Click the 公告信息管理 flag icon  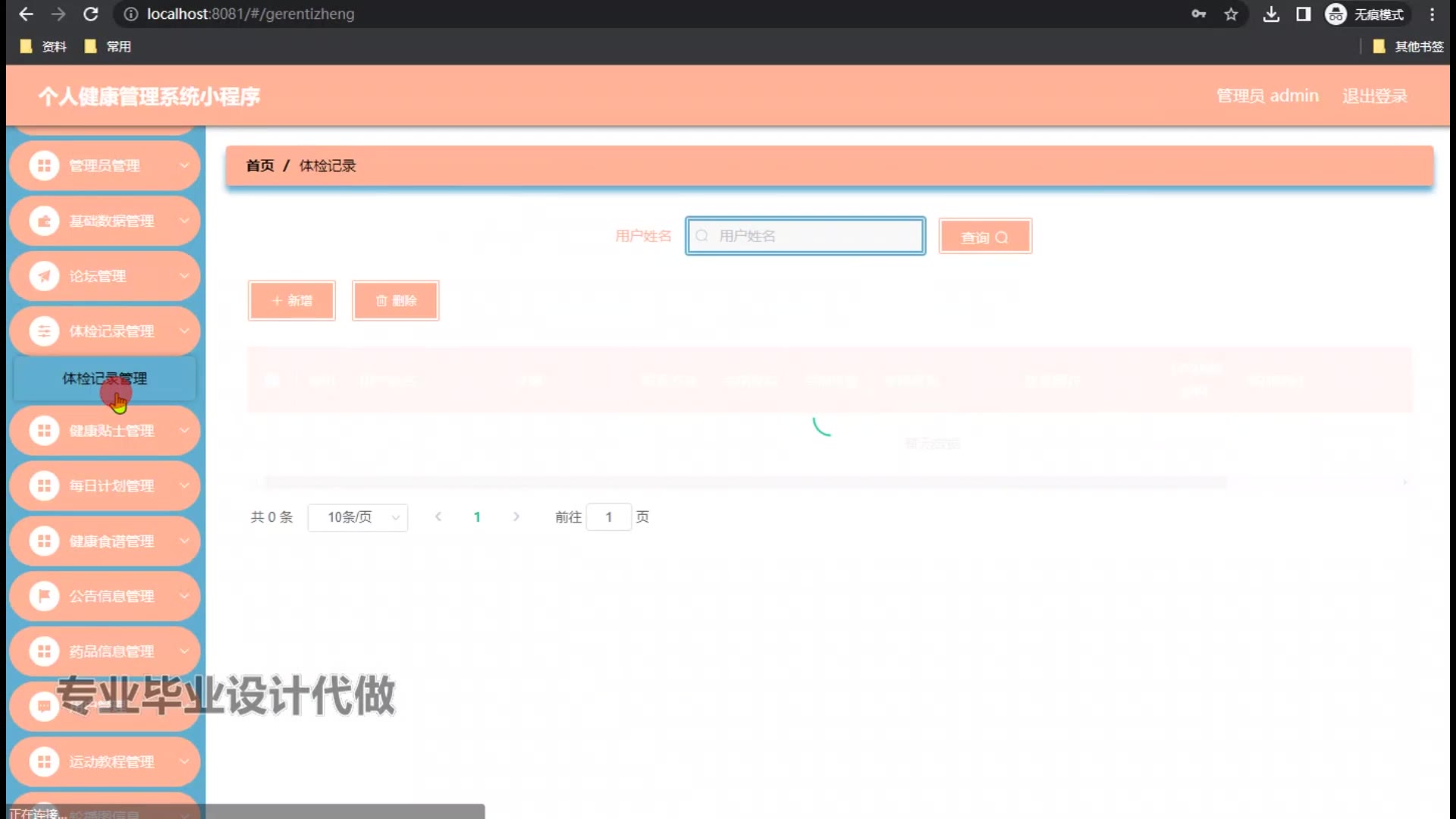click(x=44, y=596)
